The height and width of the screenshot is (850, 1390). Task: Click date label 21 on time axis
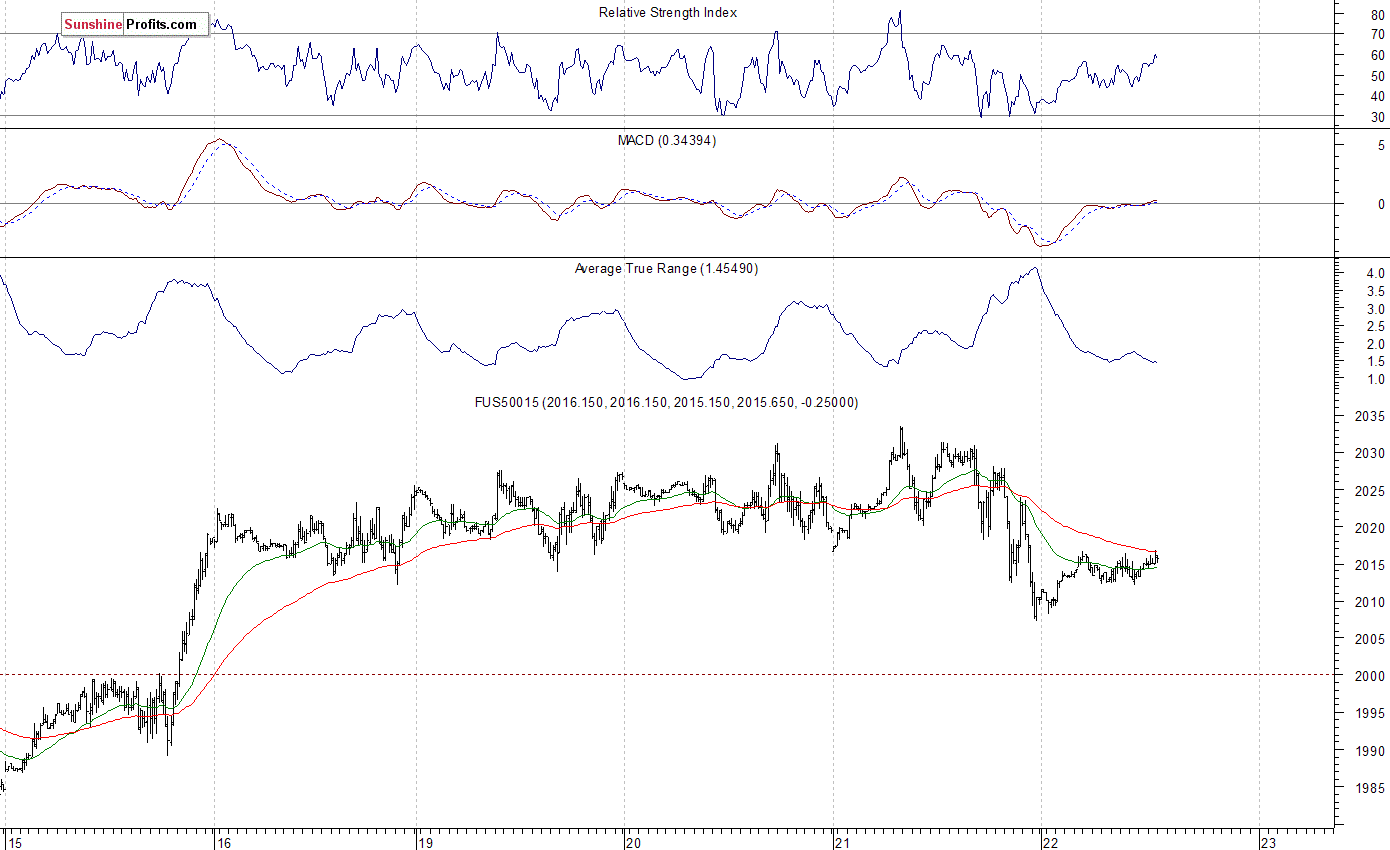tap(843, 842)
